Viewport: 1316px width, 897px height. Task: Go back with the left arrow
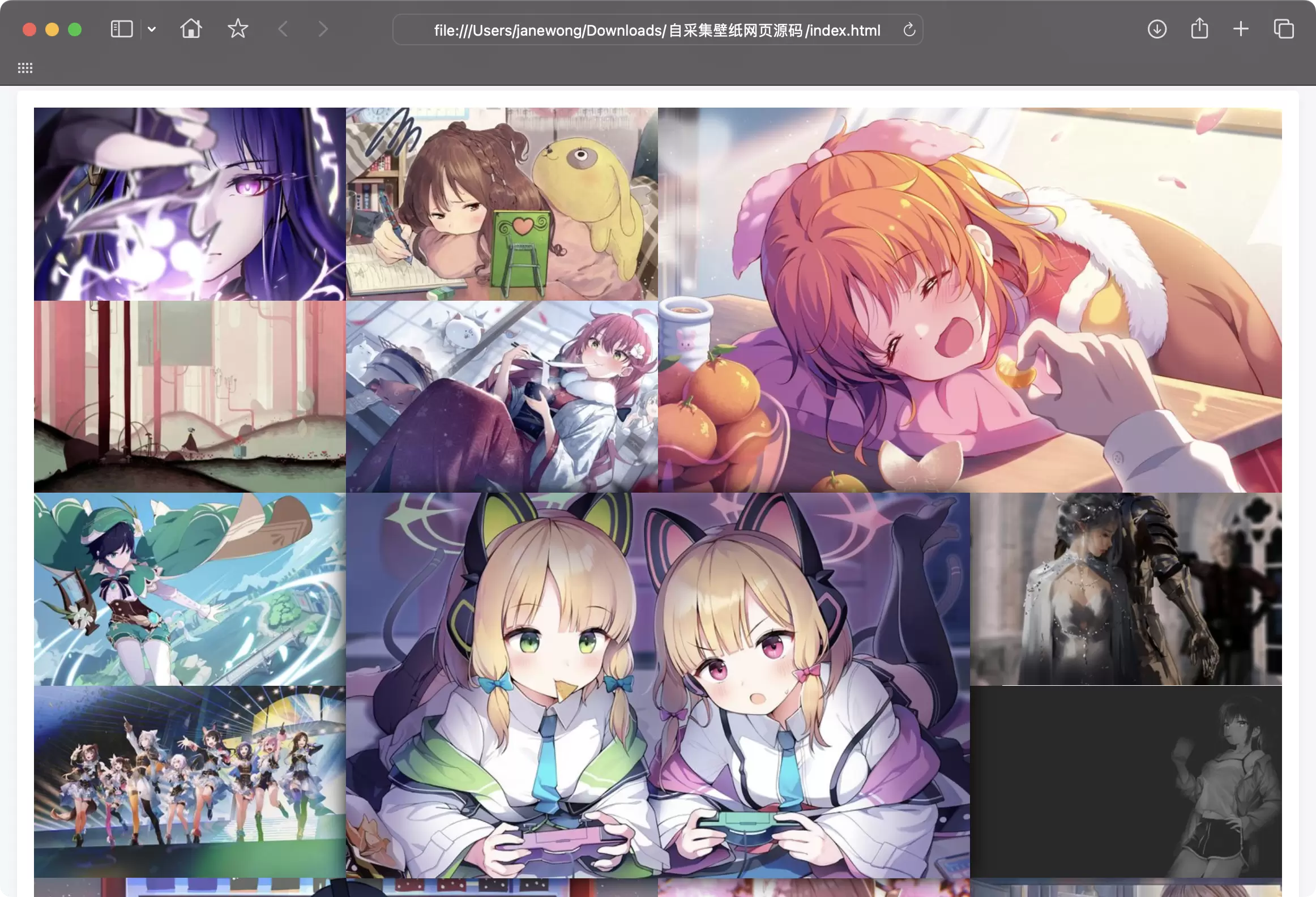283,29
